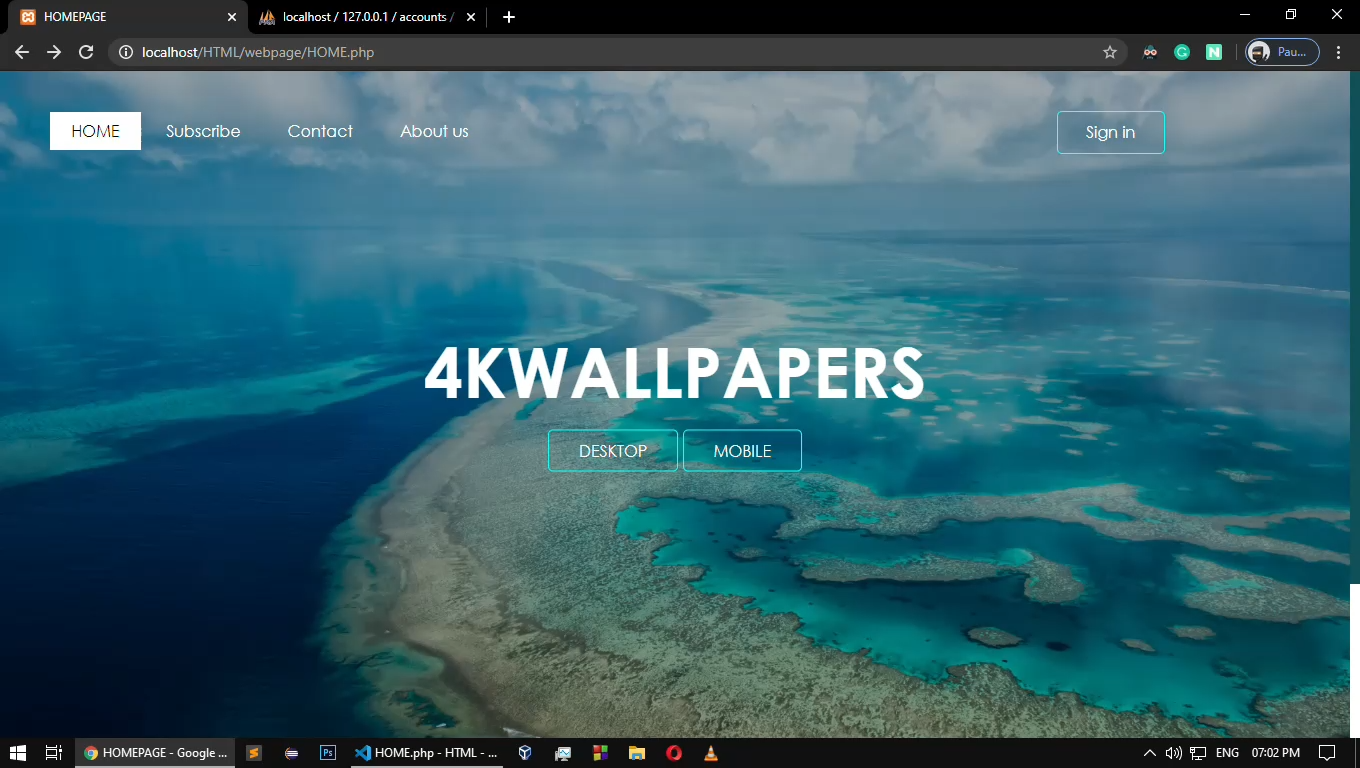Expand hidden icons in the system tray
The height and width of the screenshot is (768, 1360).
[x=1148, y=752]
